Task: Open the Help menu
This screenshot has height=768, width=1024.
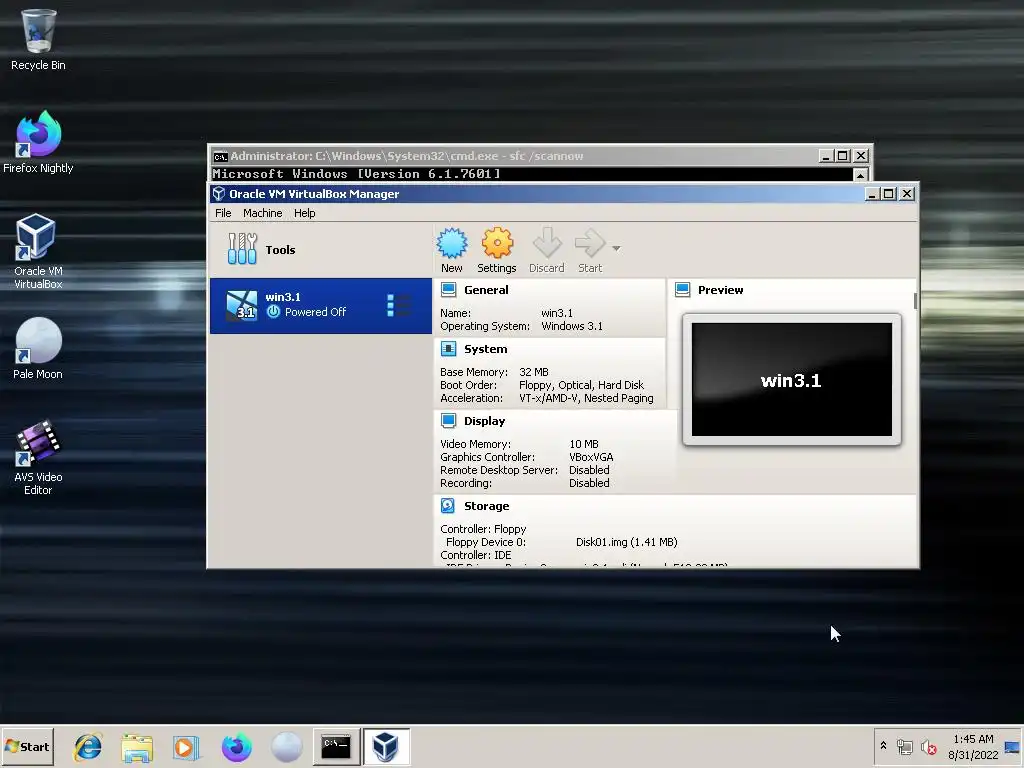Action: pyautogui.click(x=304, y=213)
